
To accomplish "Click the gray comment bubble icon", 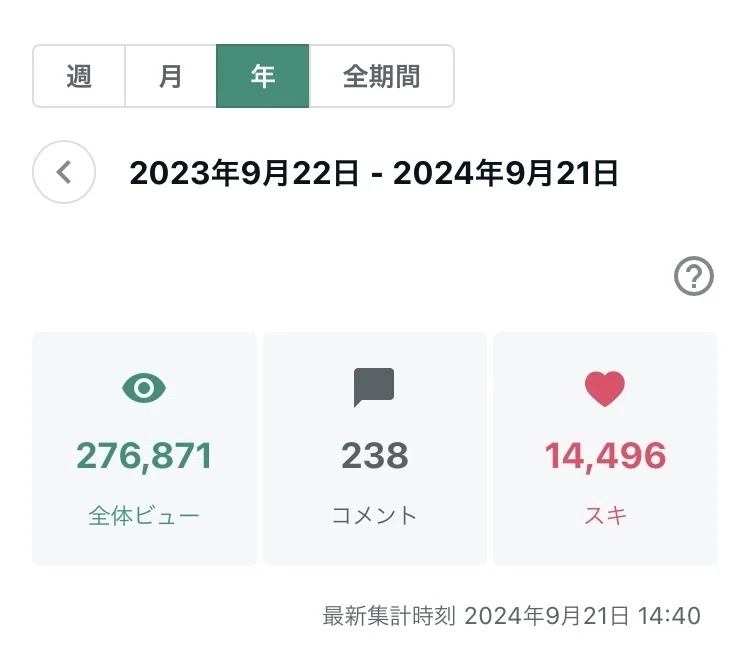I will [x=374, y=387].
